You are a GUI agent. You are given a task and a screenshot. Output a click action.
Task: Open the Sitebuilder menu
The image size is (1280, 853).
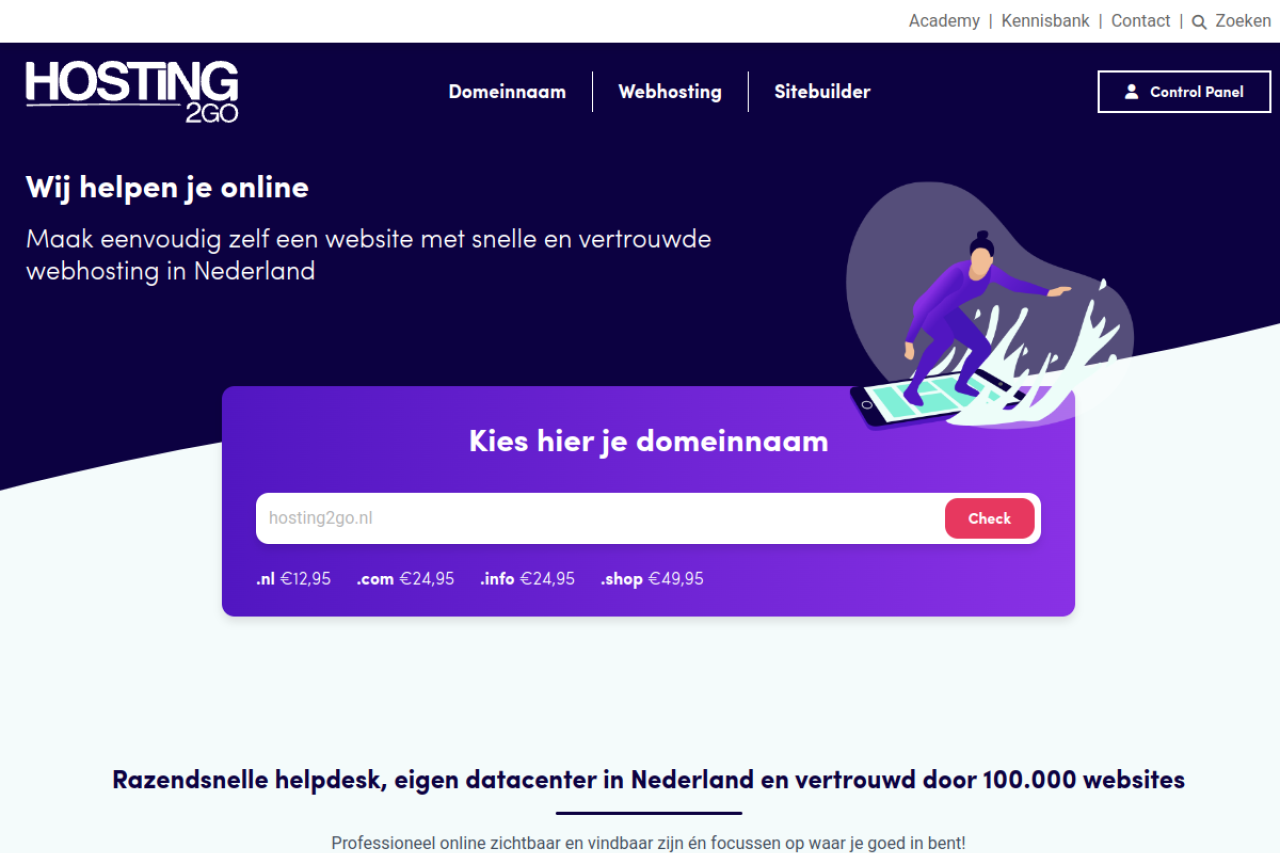(x=822, y=91)
